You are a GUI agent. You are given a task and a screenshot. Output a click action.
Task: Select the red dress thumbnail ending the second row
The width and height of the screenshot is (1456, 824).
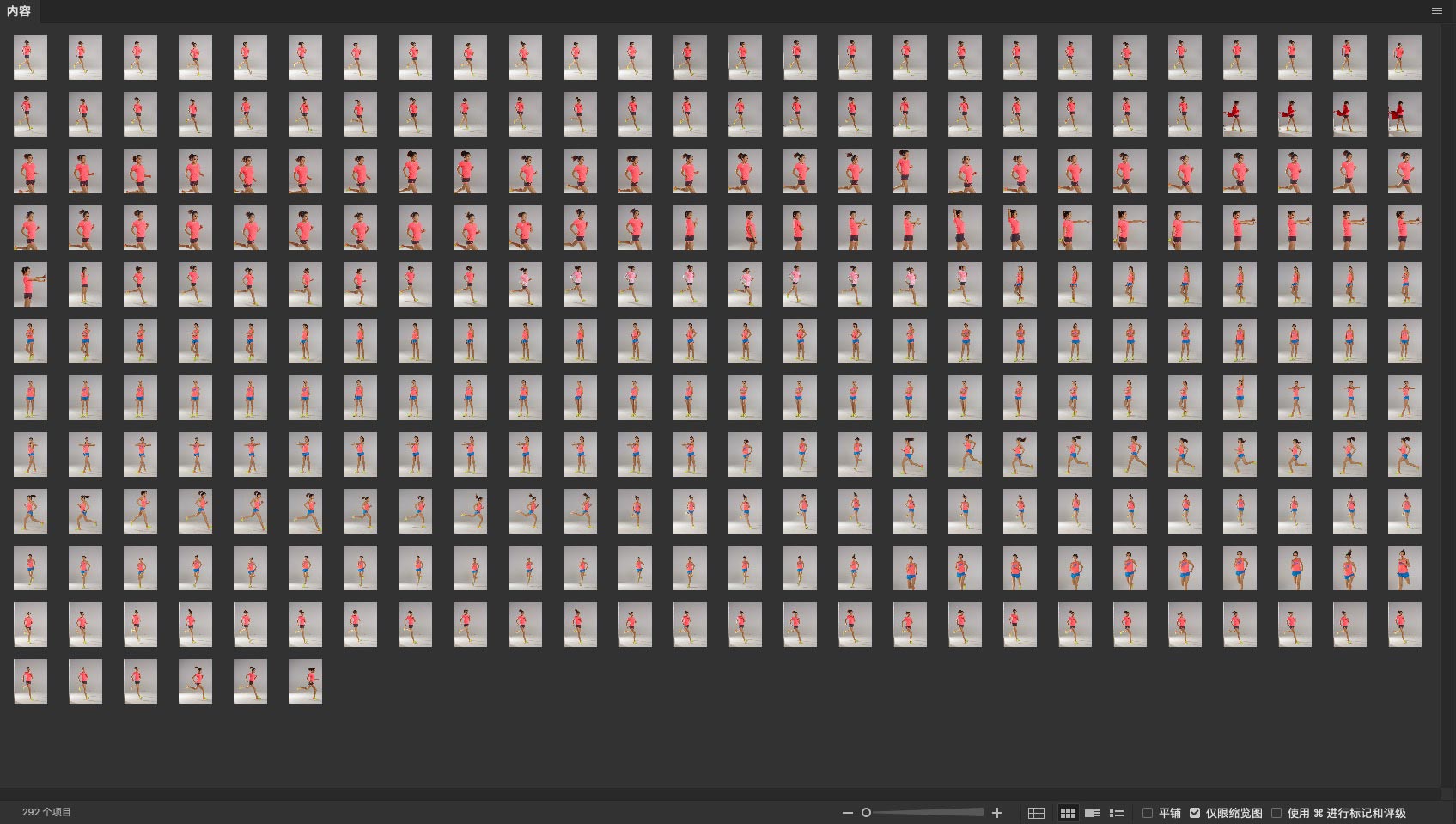coord(1404,114)
